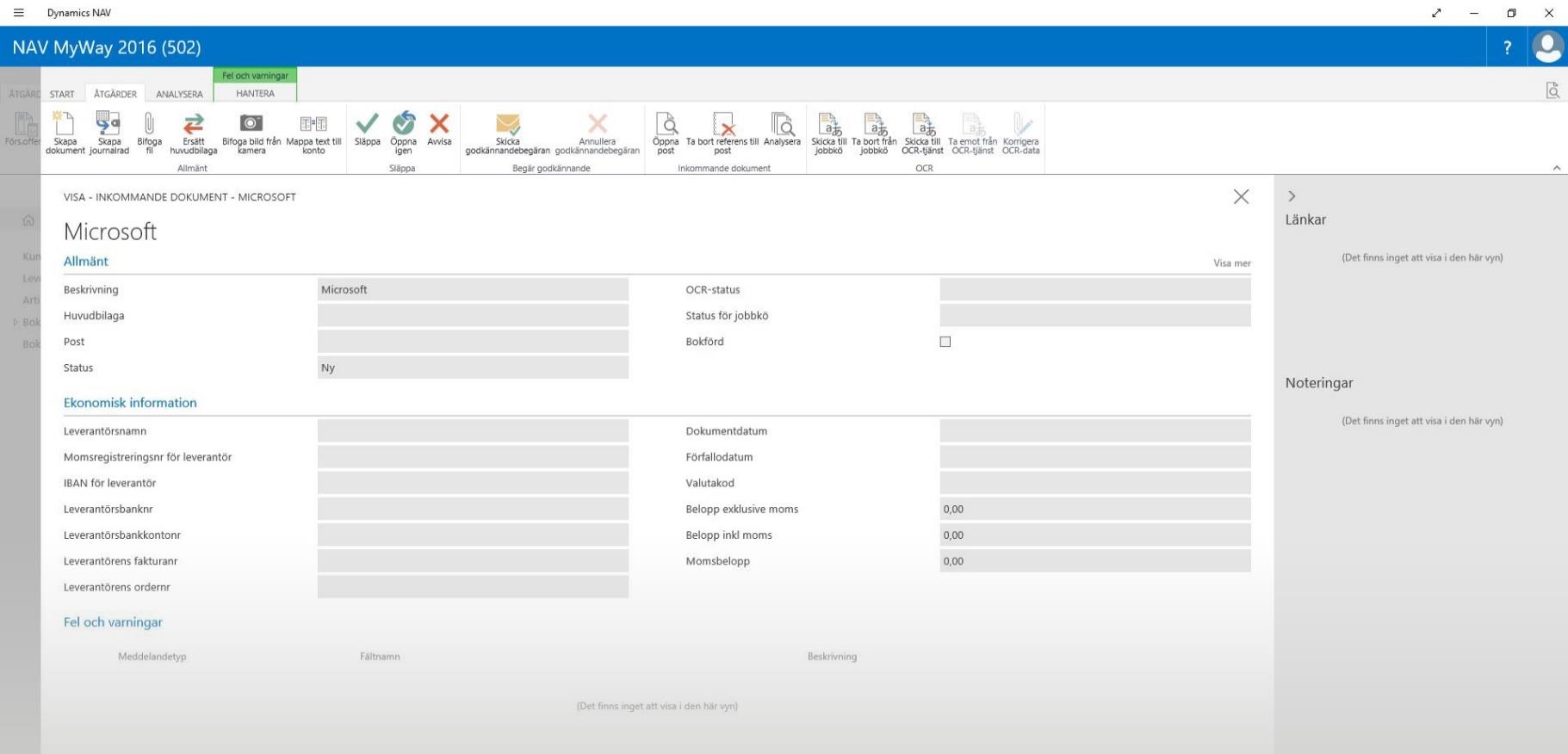Collapse the Fel och varningar section
This screenshot has height=754, width=1568.
(x=113, y=621)
